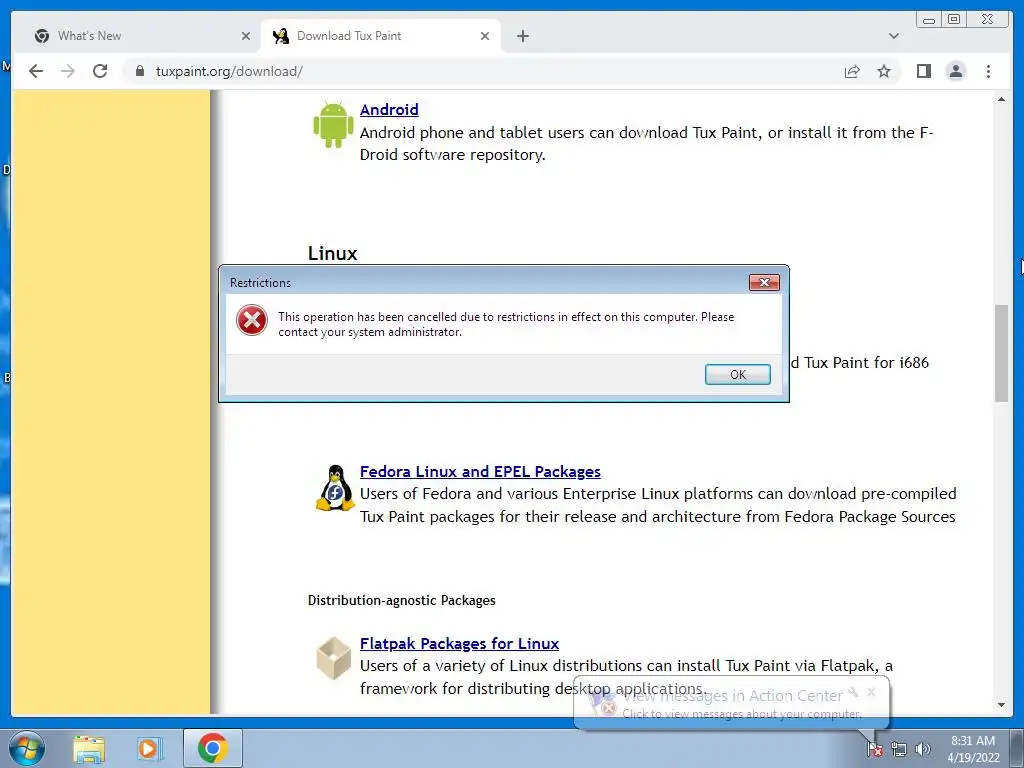Open a new browser tab

[522, 36]
